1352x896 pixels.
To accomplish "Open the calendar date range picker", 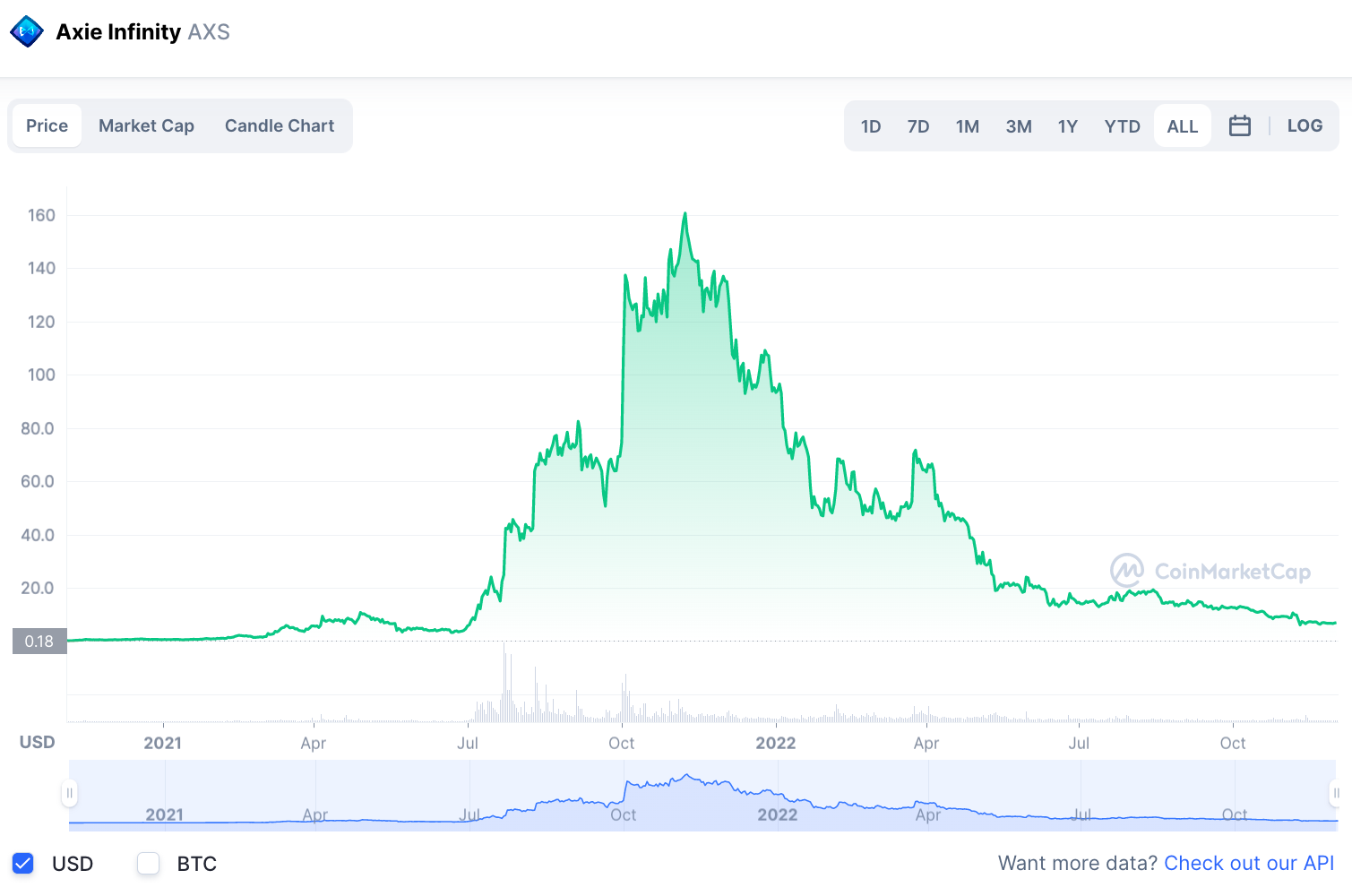I will [x=1240, y=125].
